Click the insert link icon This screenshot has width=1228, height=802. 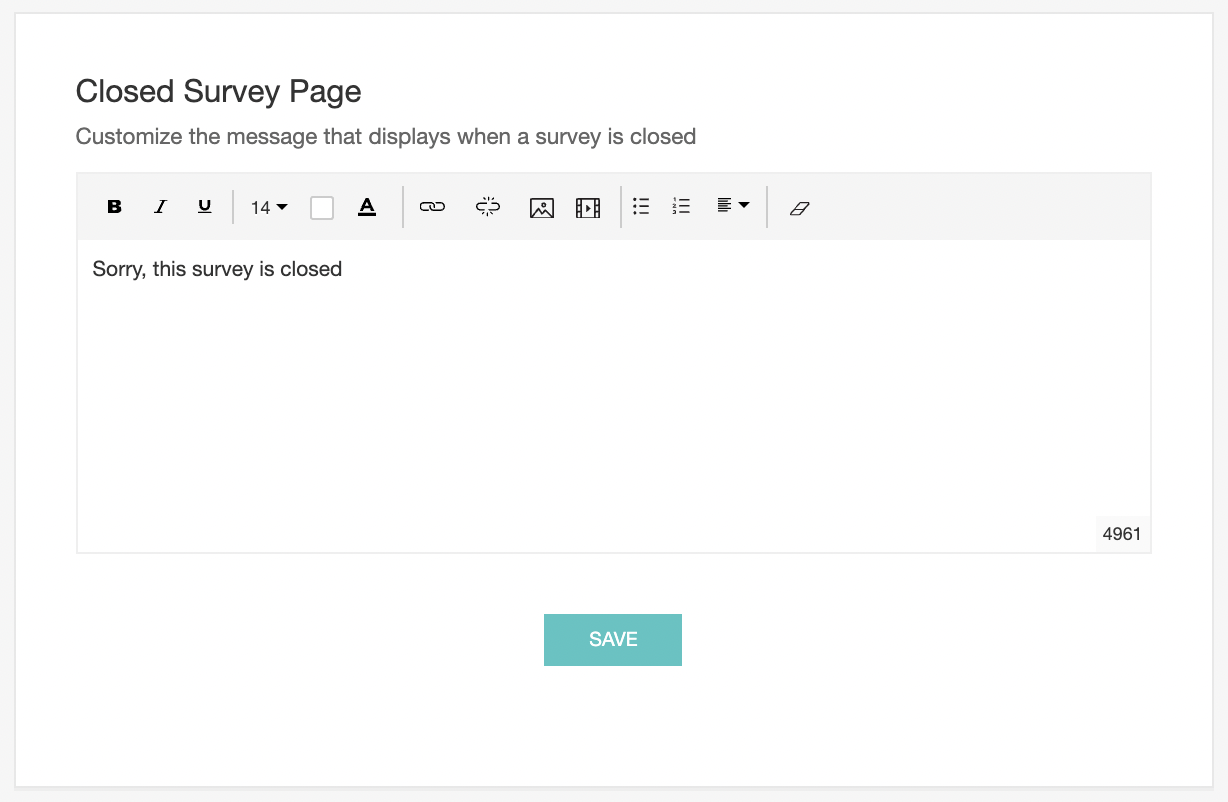coord(432,207)
